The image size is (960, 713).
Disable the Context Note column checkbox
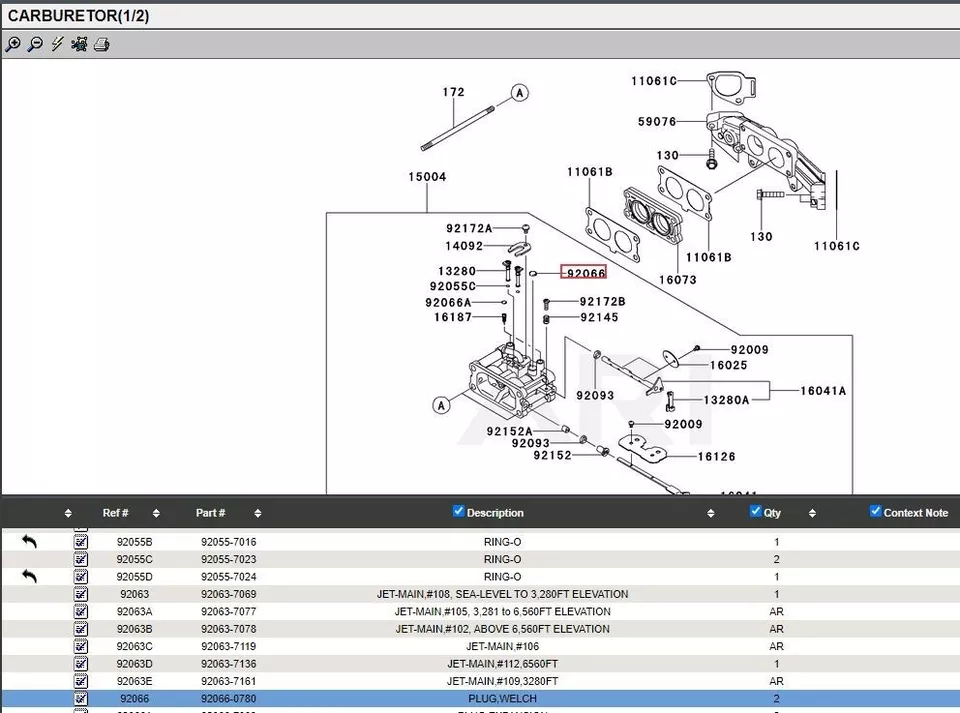coord(876,511)
